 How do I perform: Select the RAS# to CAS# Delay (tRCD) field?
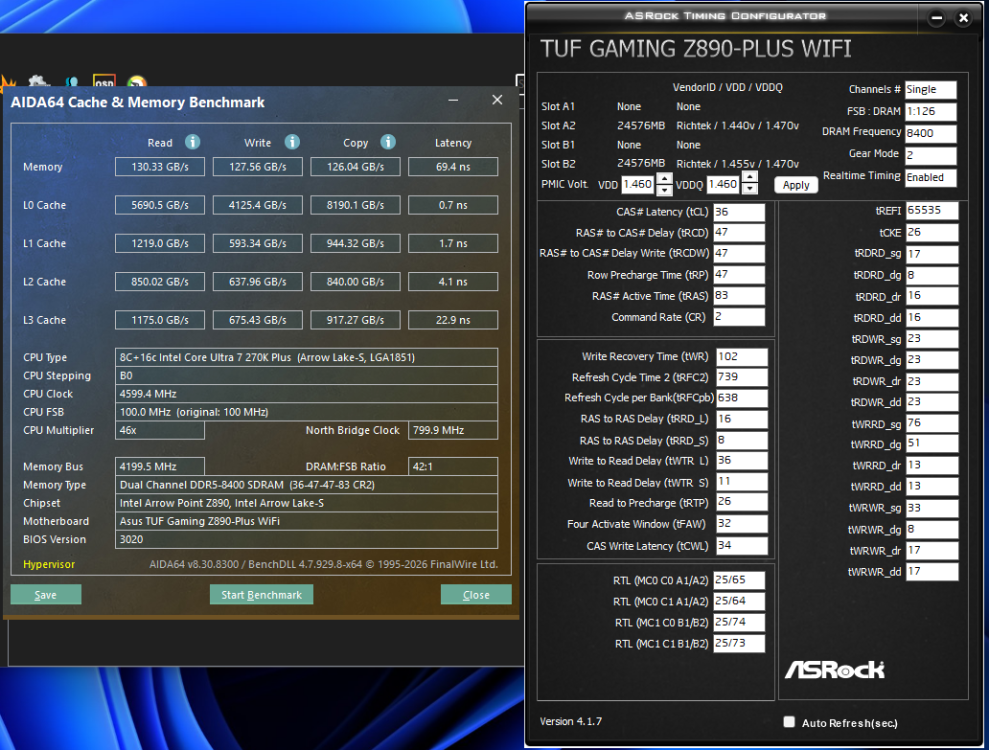pyautogui.click(x=739, y=232)
